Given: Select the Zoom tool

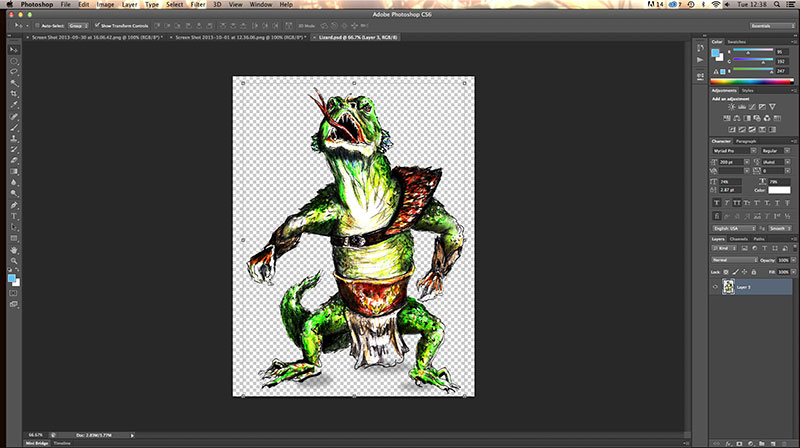Looking at the screenshot, I should pyautogui.click(x=14, y=261).
